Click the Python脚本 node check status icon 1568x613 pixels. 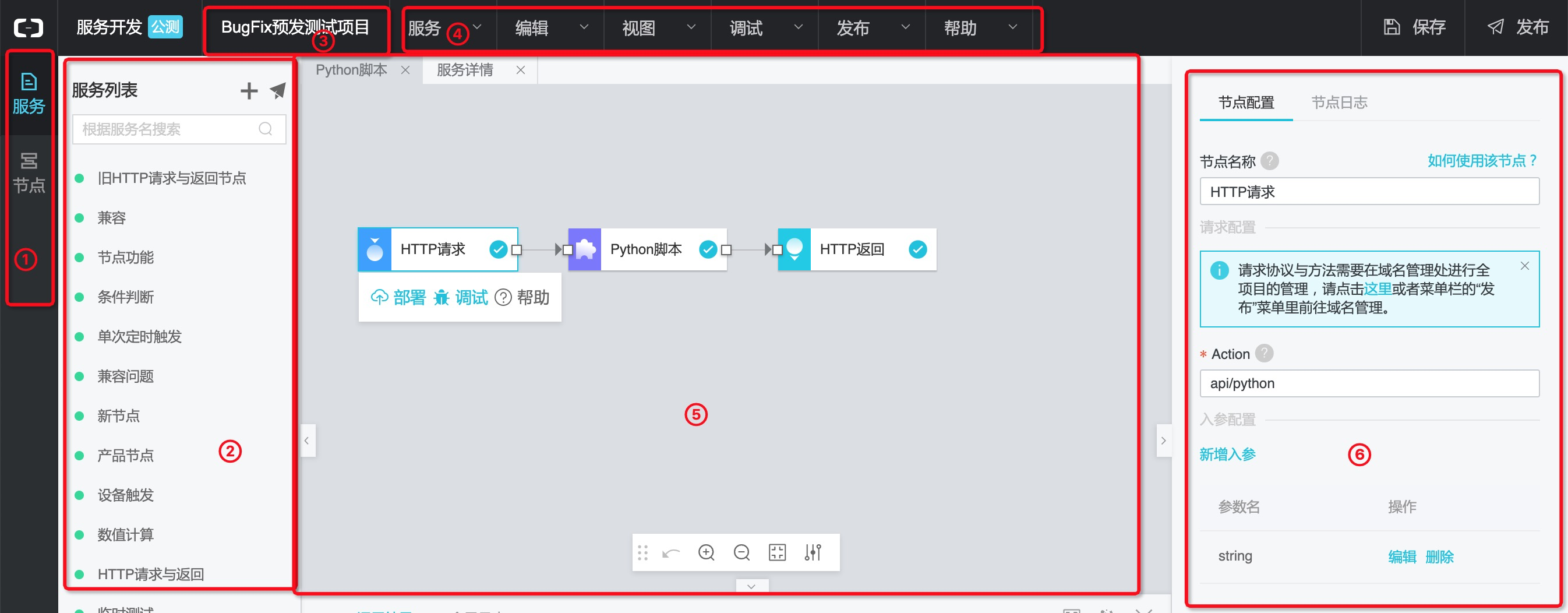coord(708,249)
